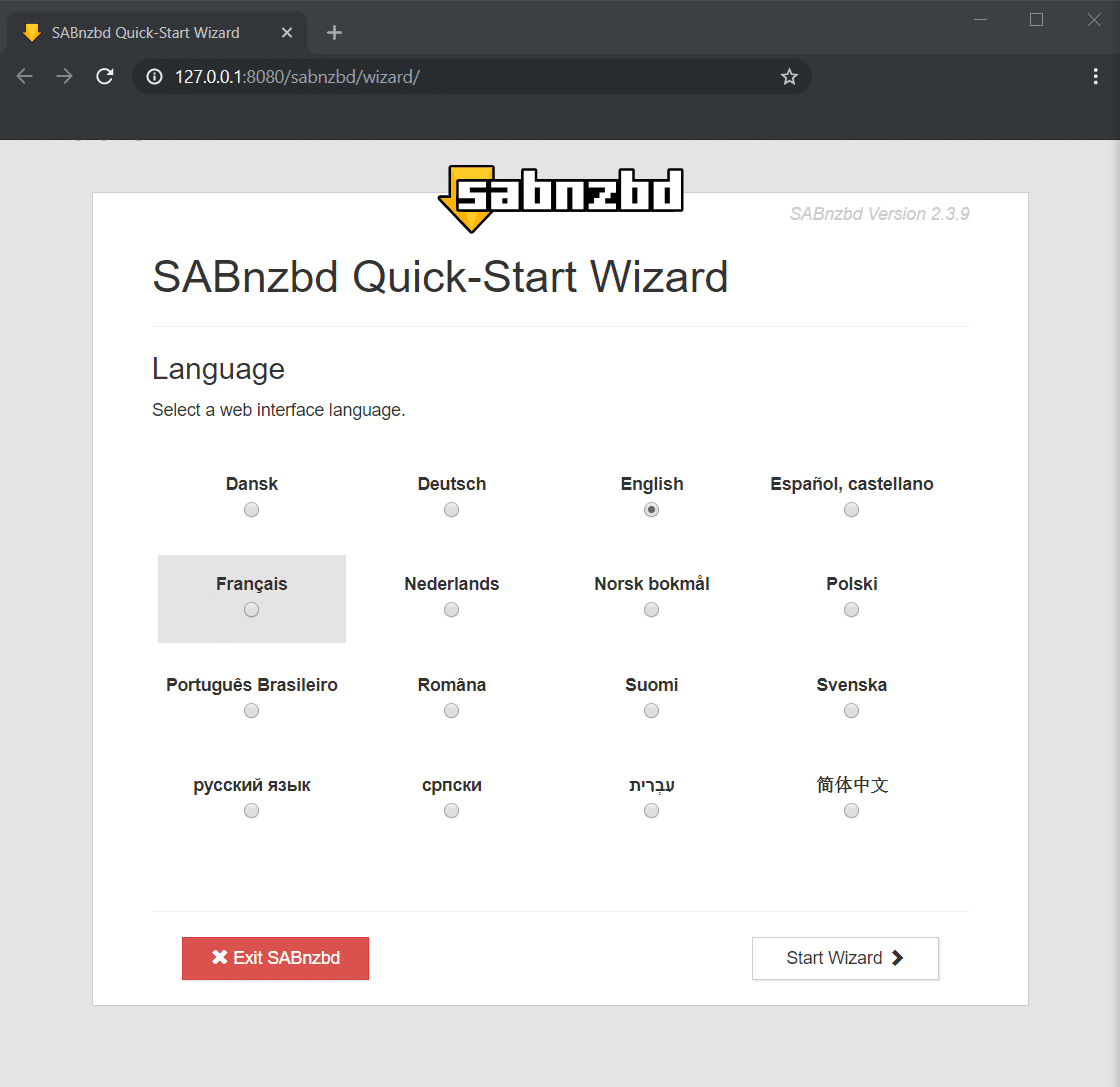Click the browser back arrow
Viewport: 1120px width, 1087px height.
[24, 76]
